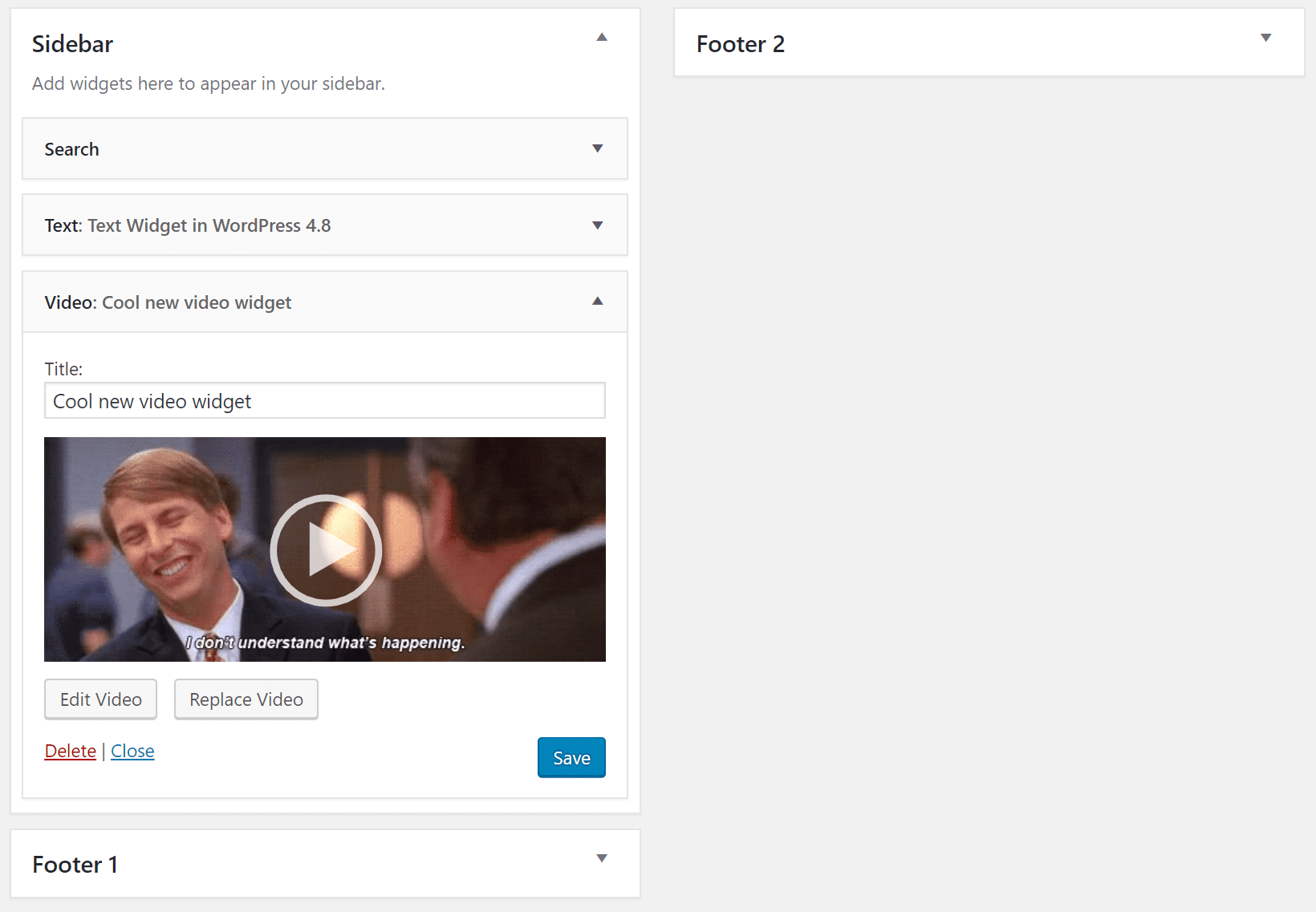Expand the Text Widget in WordPress 4.8
Image resolution: width=1316 pixels, height=912 pixels.
(597, 225)
